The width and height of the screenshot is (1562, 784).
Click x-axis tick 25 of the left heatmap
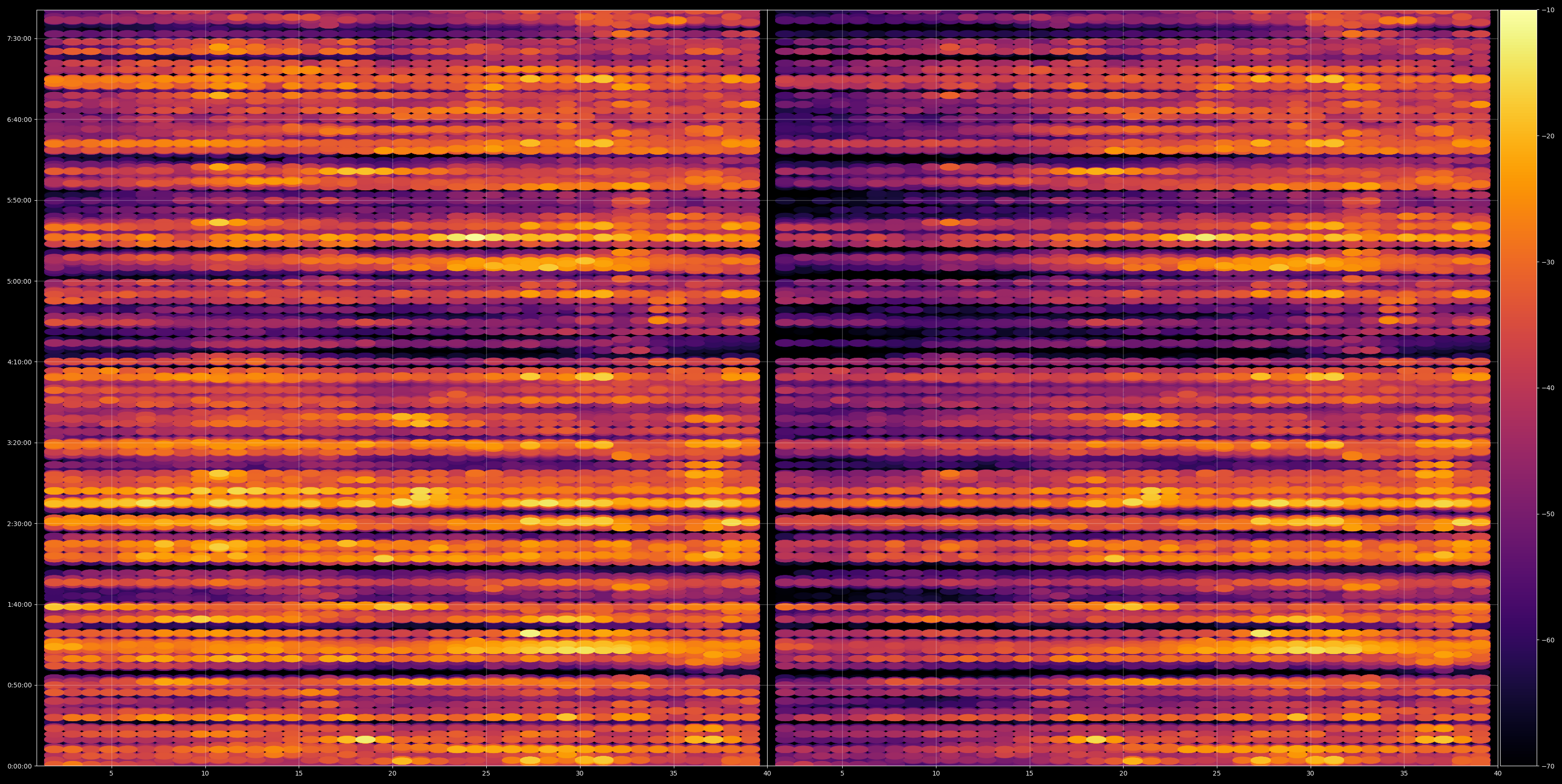click(x=486, y=774)
